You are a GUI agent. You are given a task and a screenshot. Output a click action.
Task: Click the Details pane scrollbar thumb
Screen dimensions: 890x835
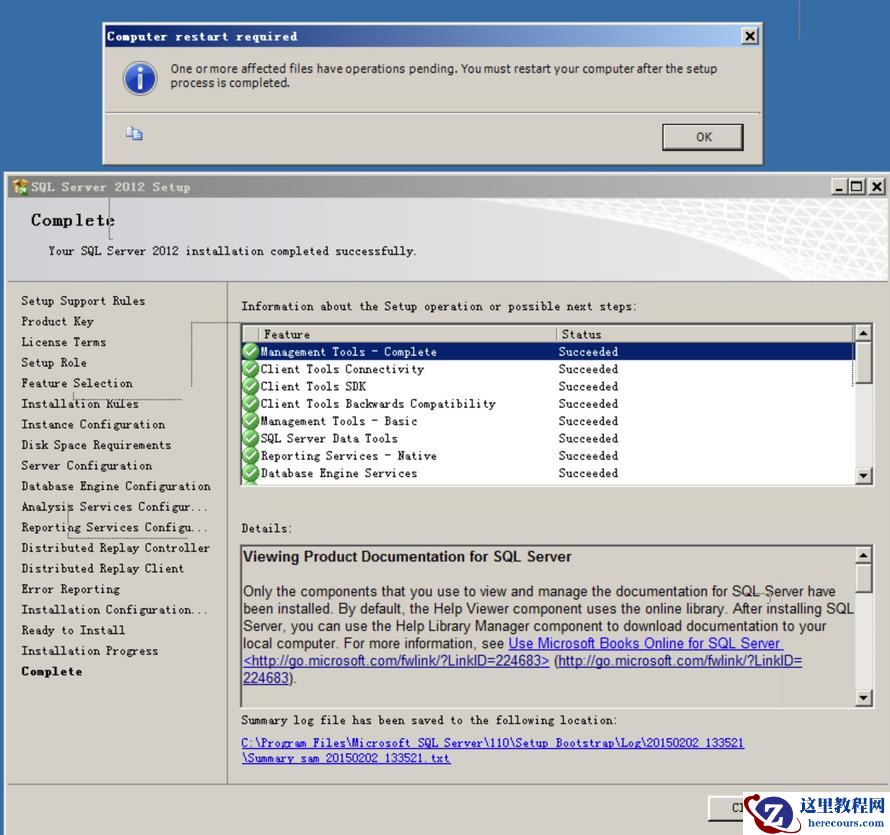863,578
